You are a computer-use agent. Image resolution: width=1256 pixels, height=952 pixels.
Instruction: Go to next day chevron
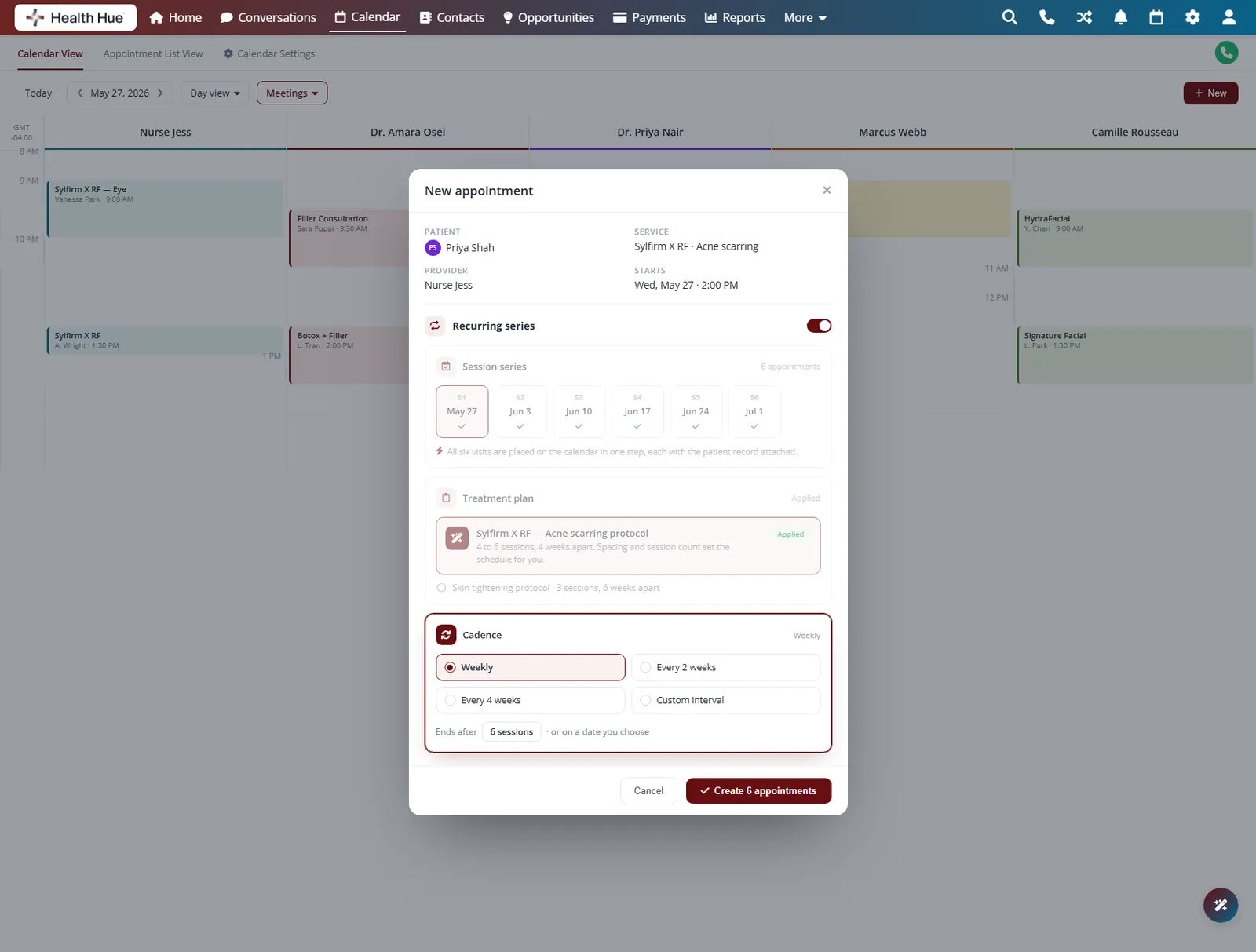(160, 93)
